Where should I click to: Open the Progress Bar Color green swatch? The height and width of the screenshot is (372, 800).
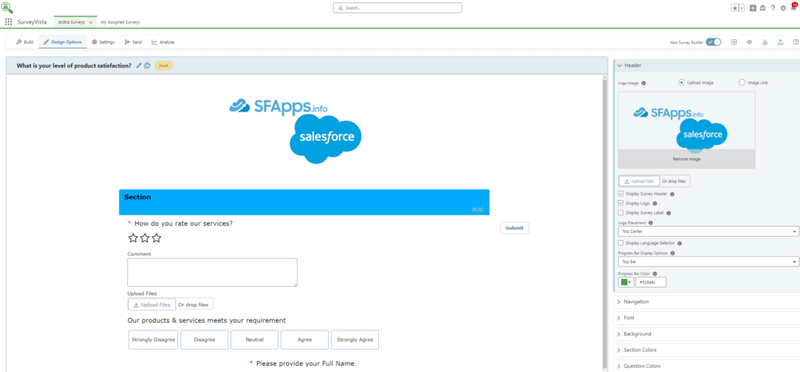626,282
